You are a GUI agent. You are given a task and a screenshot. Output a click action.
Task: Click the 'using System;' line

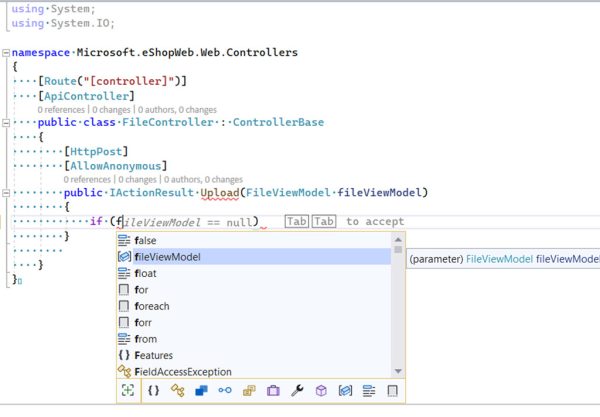click(x=53, y=9)
